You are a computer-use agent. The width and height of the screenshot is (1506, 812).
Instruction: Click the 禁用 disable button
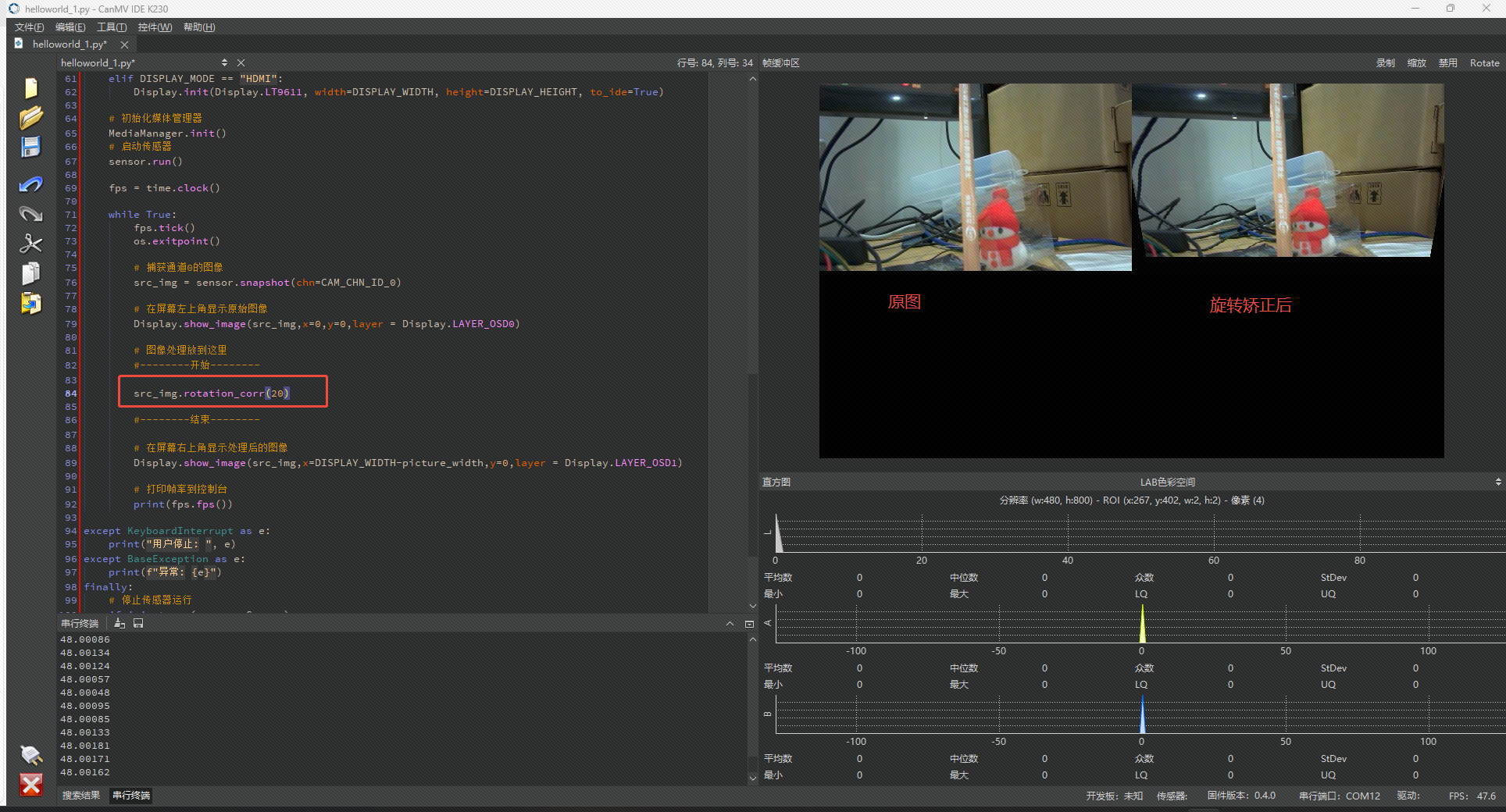pos(1448,63)
